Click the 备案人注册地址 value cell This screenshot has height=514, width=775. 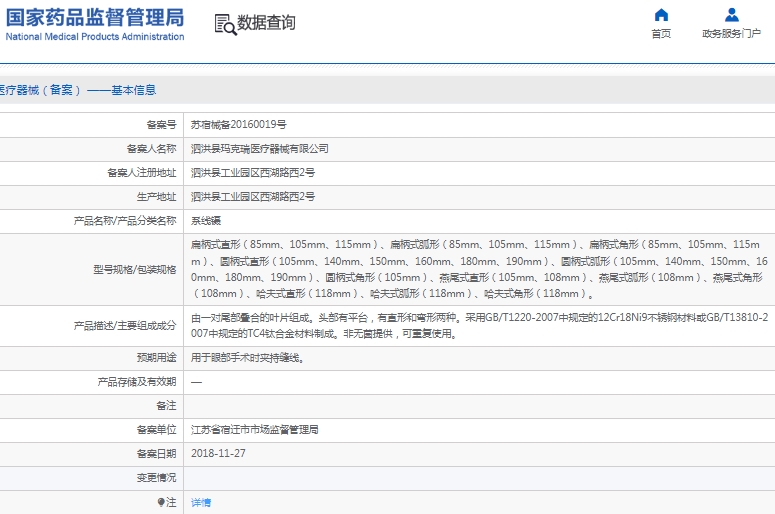(478, 173)
